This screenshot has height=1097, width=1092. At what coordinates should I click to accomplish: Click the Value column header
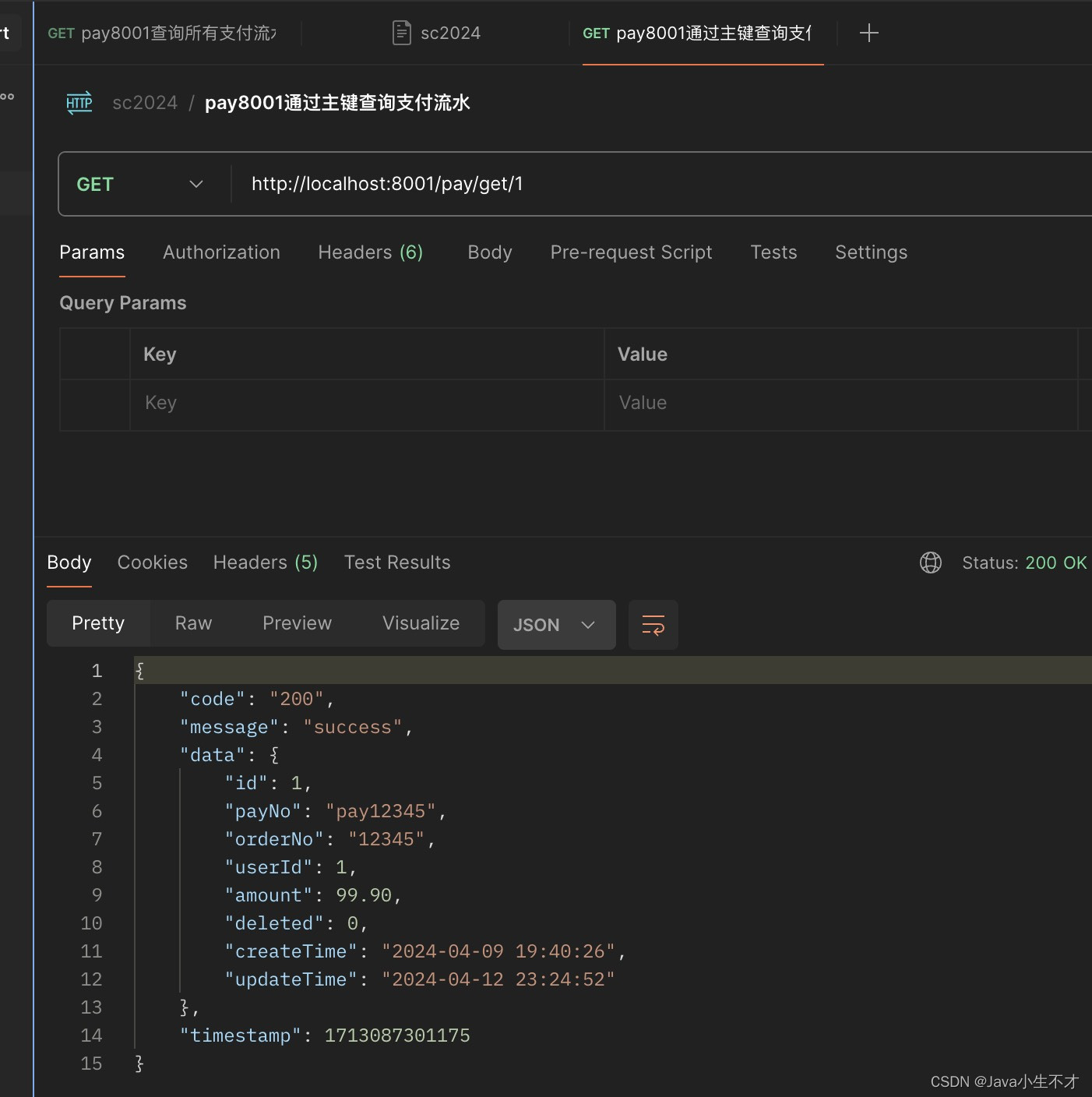coord(643,354)
